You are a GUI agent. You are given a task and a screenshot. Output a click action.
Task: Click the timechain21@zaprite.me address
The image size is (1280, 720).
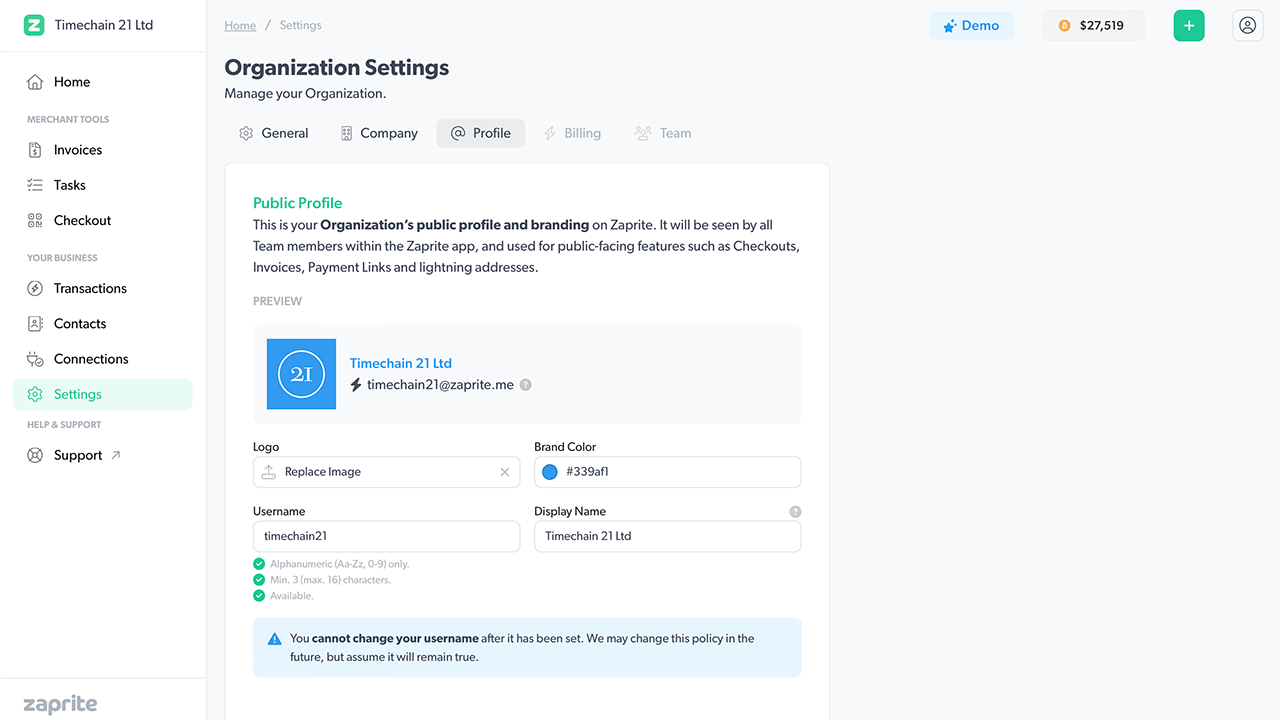440,385
